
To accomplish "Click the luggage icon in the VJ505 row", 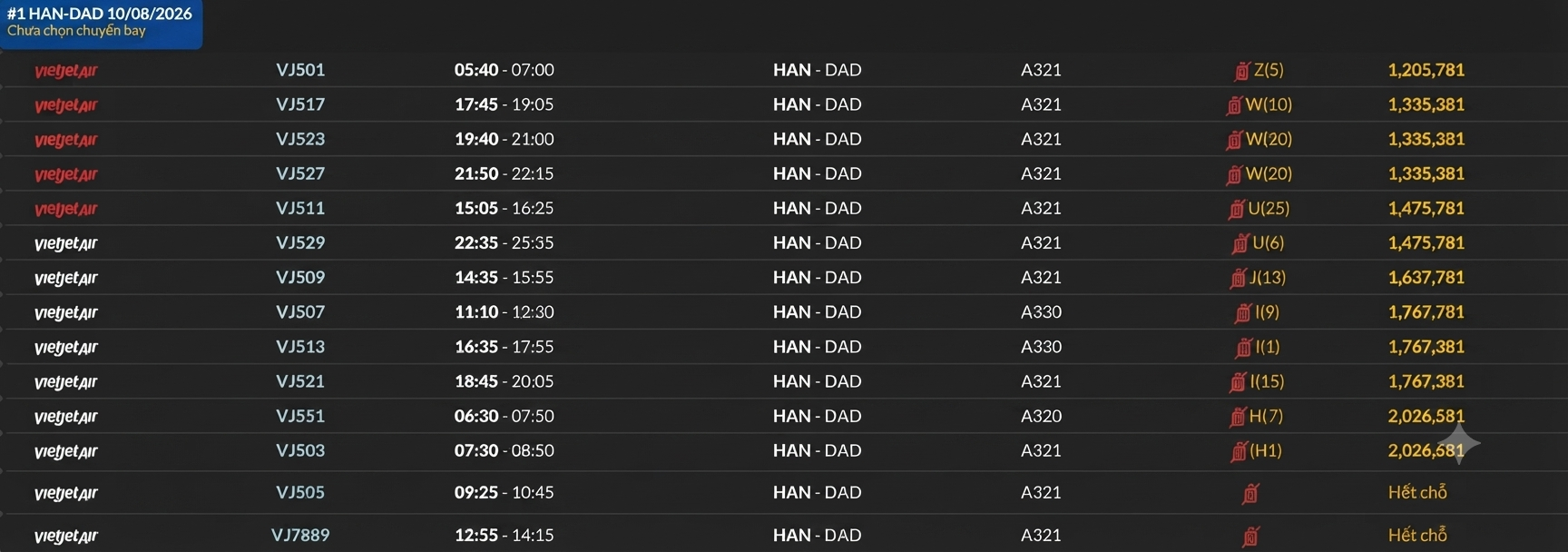I will coord(1250,493).
